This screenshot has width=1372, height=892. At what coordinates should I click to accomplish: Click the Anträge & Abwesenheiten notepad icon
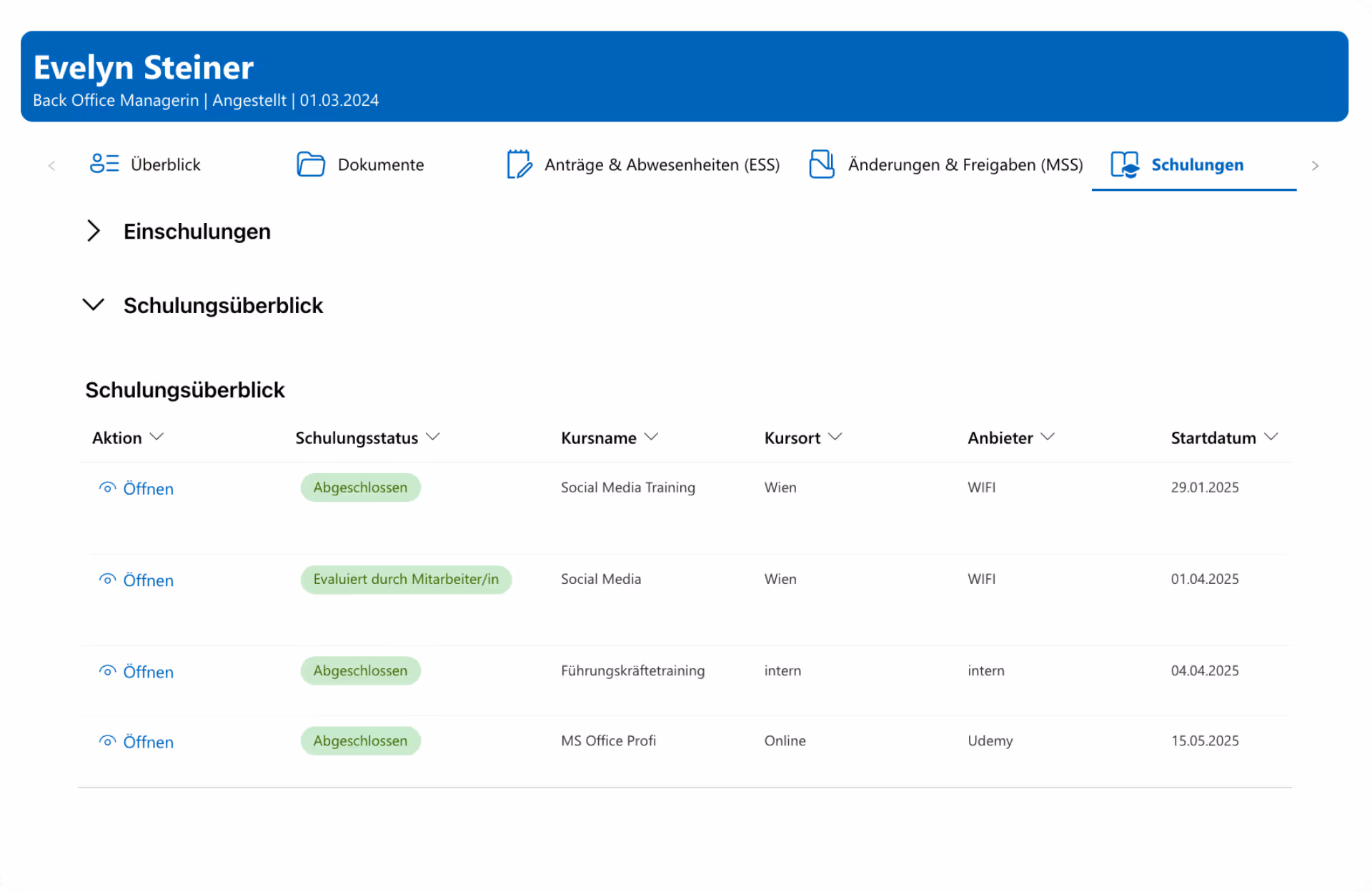(x=520, y=164)
